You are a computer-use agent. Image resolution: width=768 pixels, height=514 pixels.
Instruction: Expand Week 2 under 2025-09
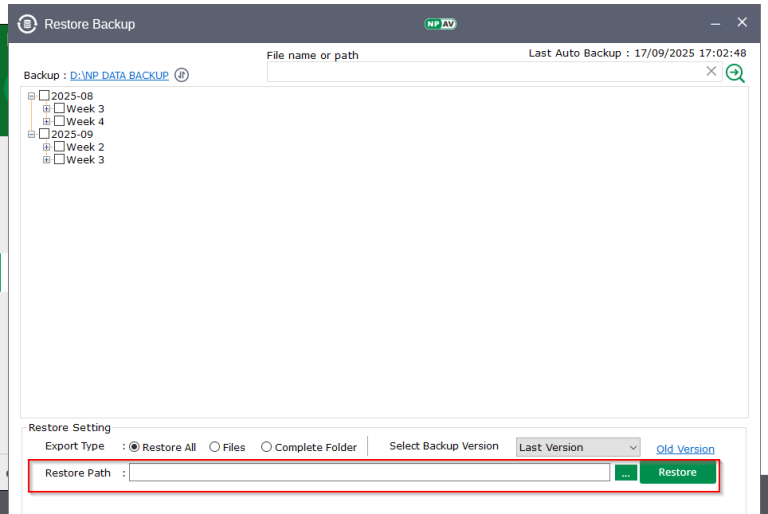tap(47, 147)
